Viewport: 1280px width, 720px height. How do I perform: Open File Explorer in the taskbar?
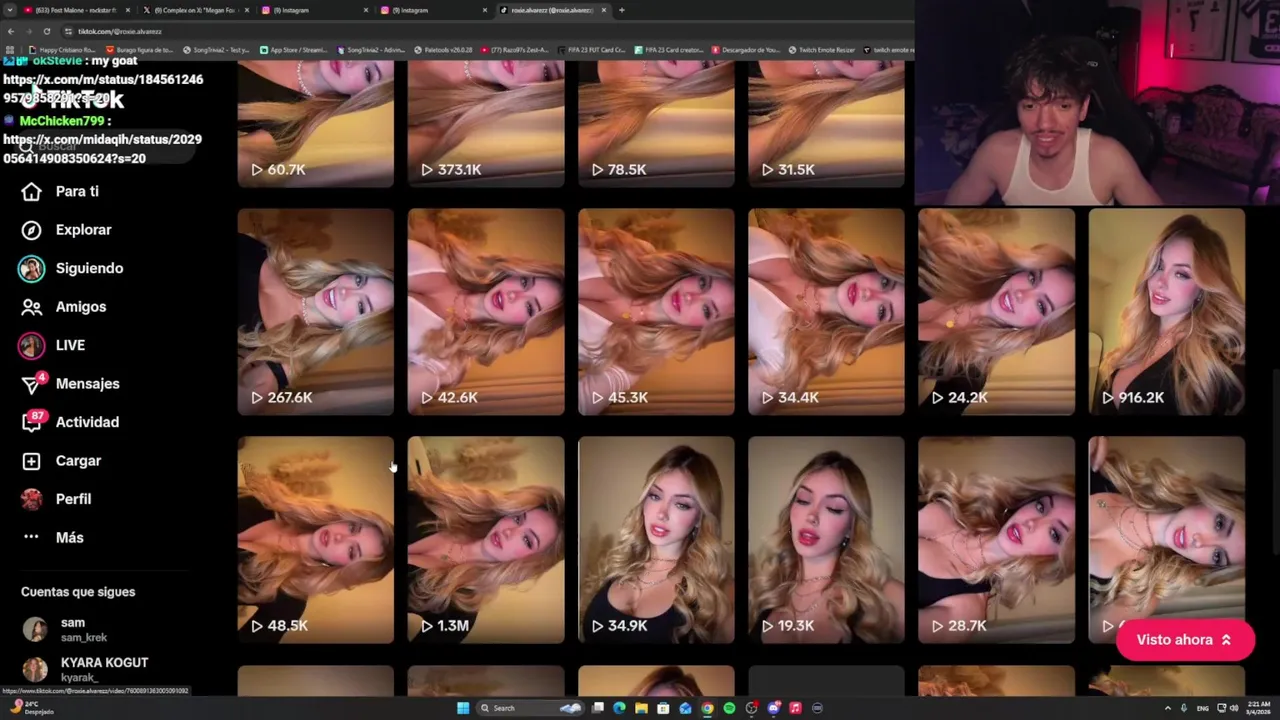pos(641,708)
